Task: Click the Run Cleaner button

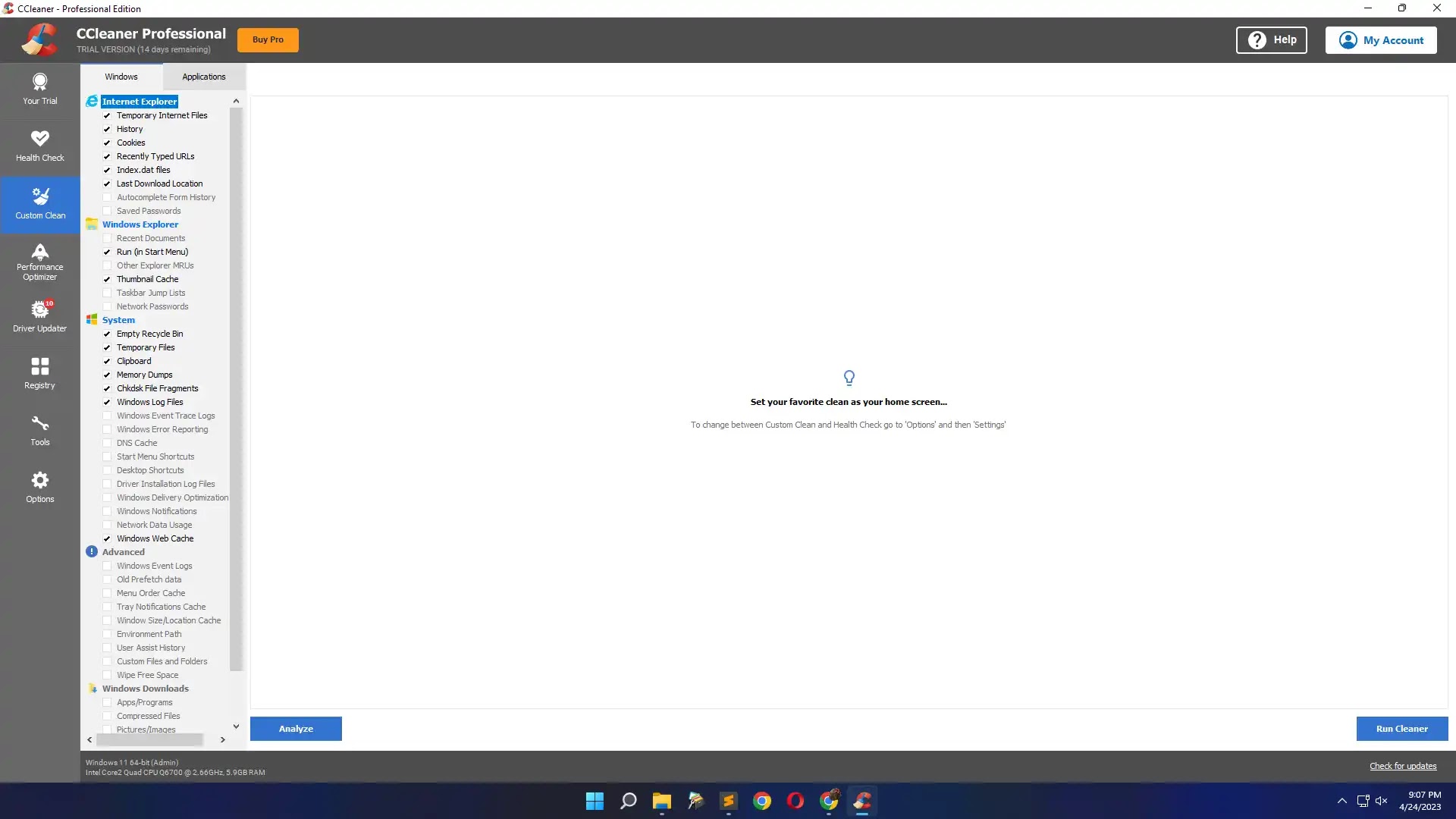Action: [1402, 728]
